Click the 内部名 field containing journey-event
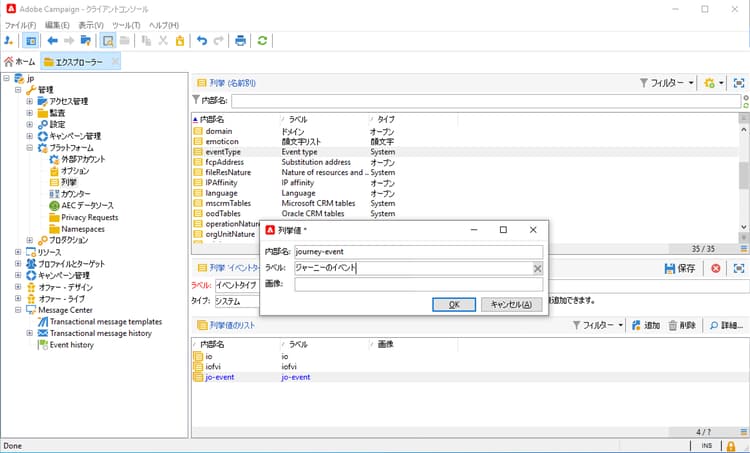Screen dimensions: 750x453 point(419,252)
